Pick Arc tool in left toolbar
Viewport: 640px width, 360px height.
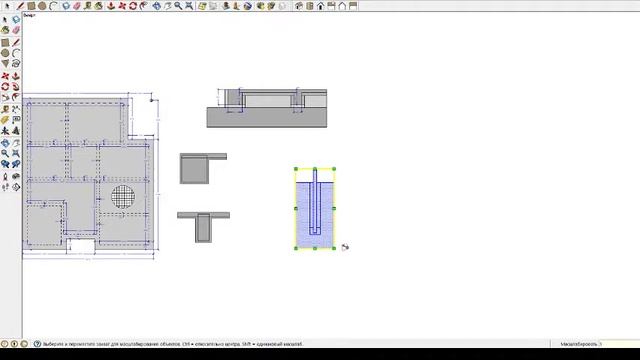tap(16, 53)
